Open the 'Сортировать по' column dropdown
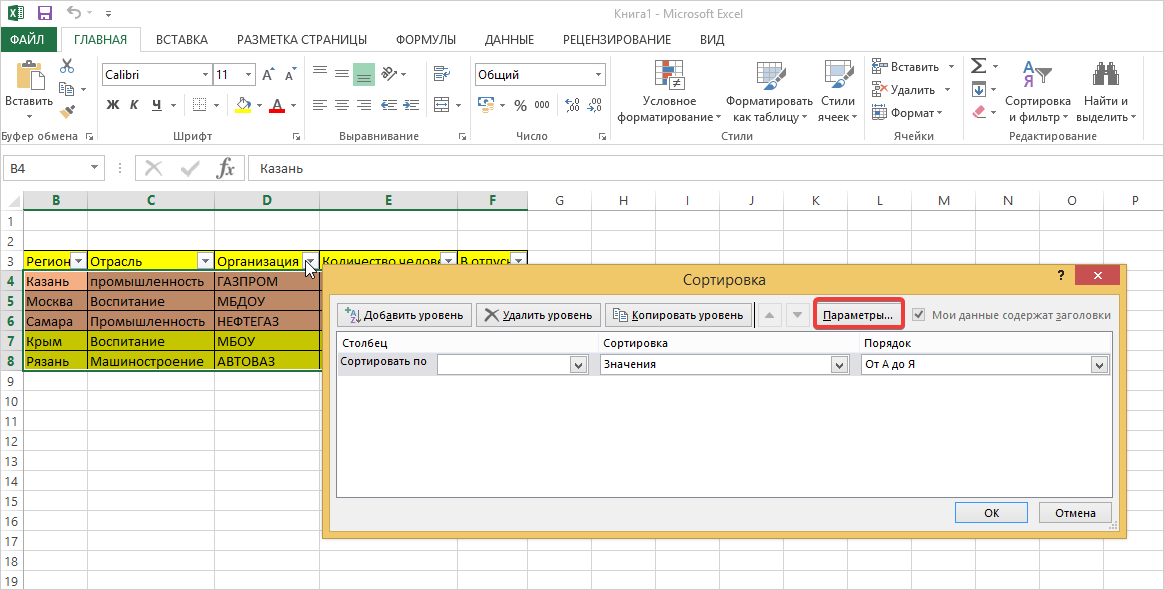The width and height of the screenshot is (1164, 590). tap(577, 366)
